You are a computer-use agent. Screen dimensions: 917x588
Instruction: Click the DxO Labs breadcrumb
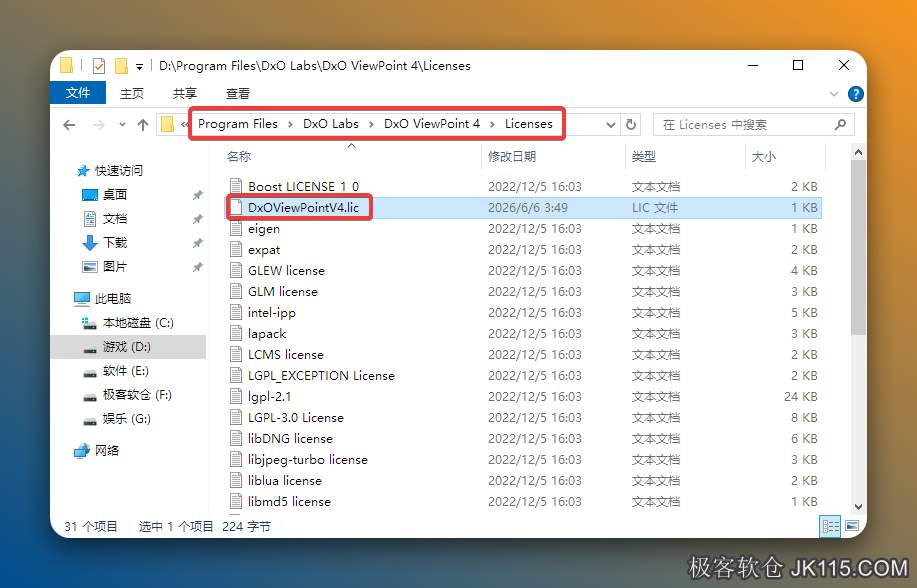click(330, 124)
